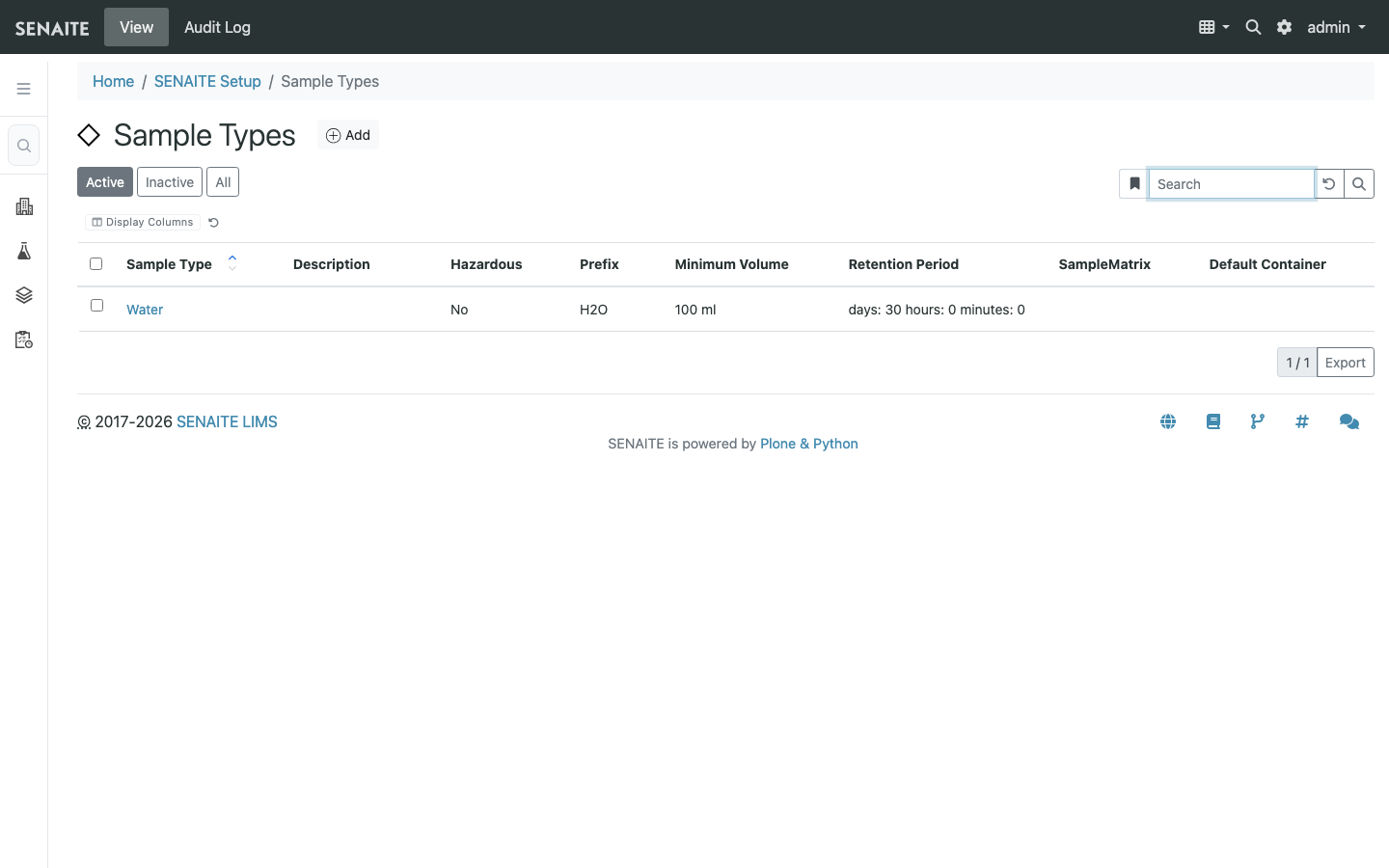Viewport: 1389px width, 868px height.
Task: Select the Water row checkbox
Action: (96, 305)
